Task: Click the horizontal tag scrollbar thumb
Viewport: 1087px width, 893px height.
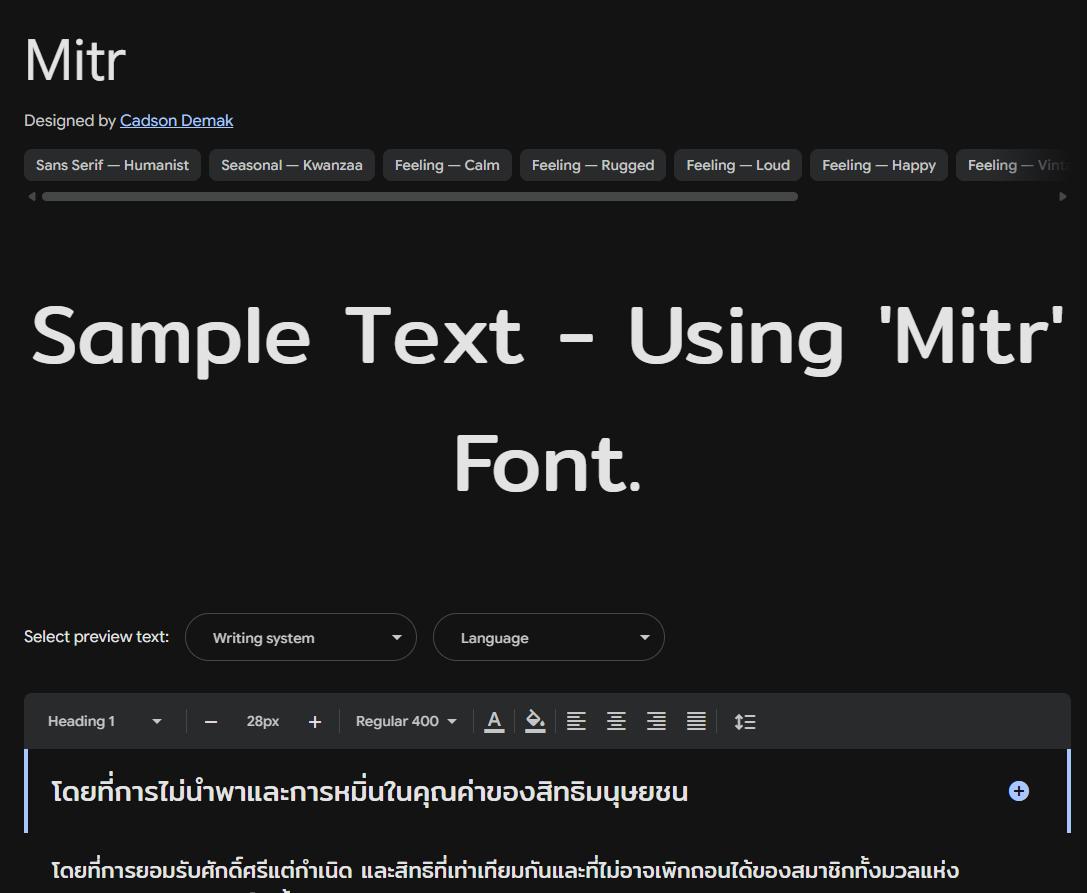Action: [420, 196]
